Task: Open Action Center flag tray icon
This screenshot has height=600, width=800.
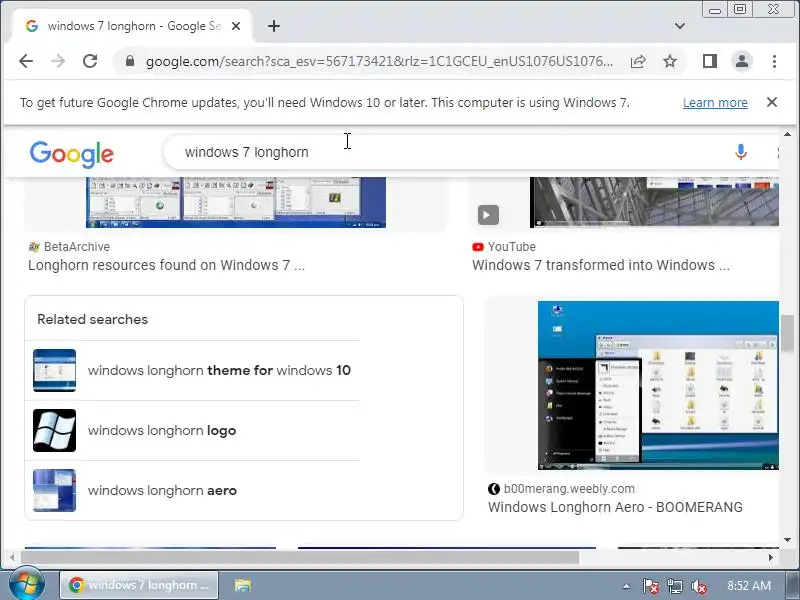Action: click(x=651, y=586)
